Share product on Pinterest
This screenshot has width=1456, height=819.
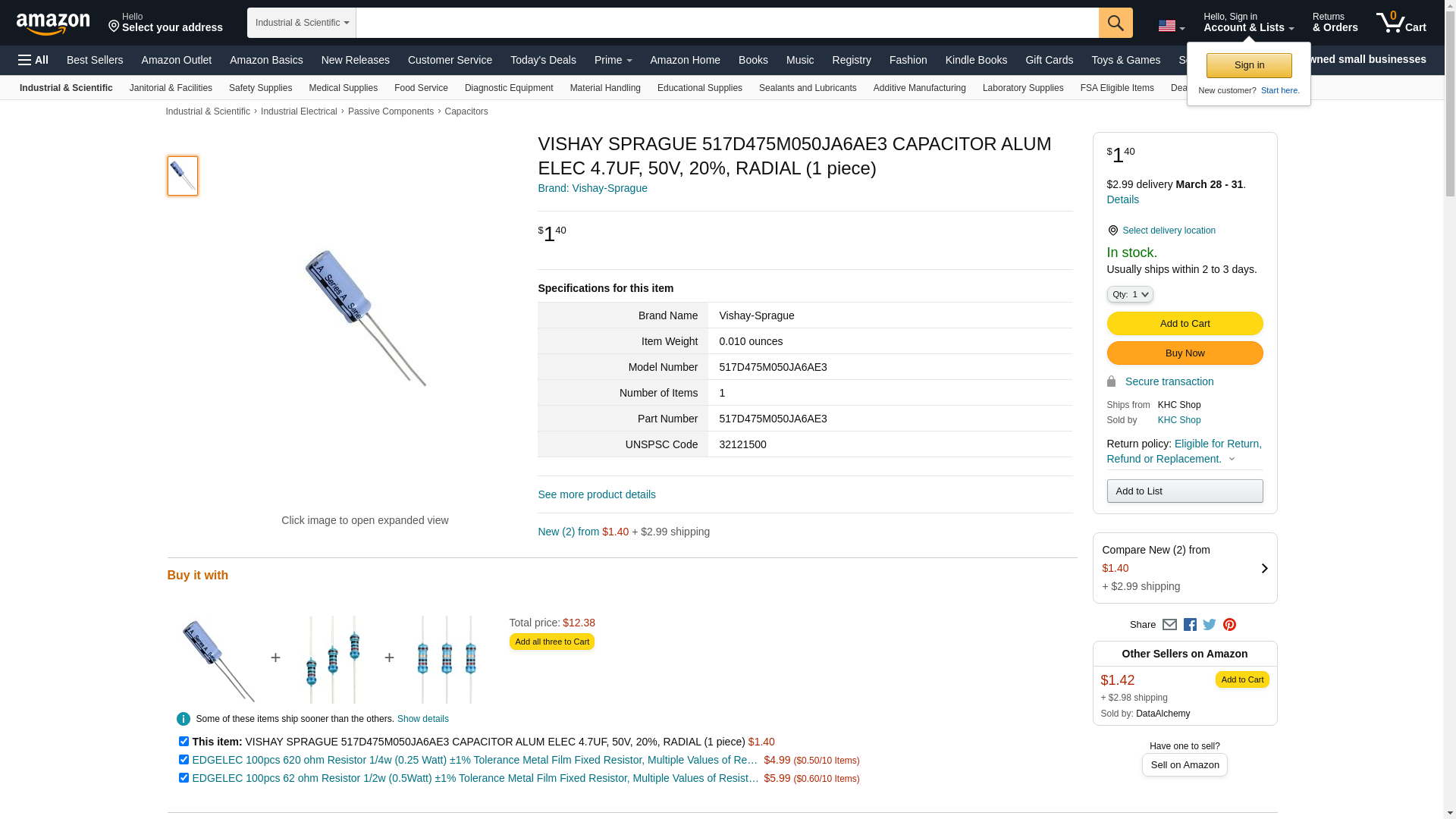coord(1229,625)
